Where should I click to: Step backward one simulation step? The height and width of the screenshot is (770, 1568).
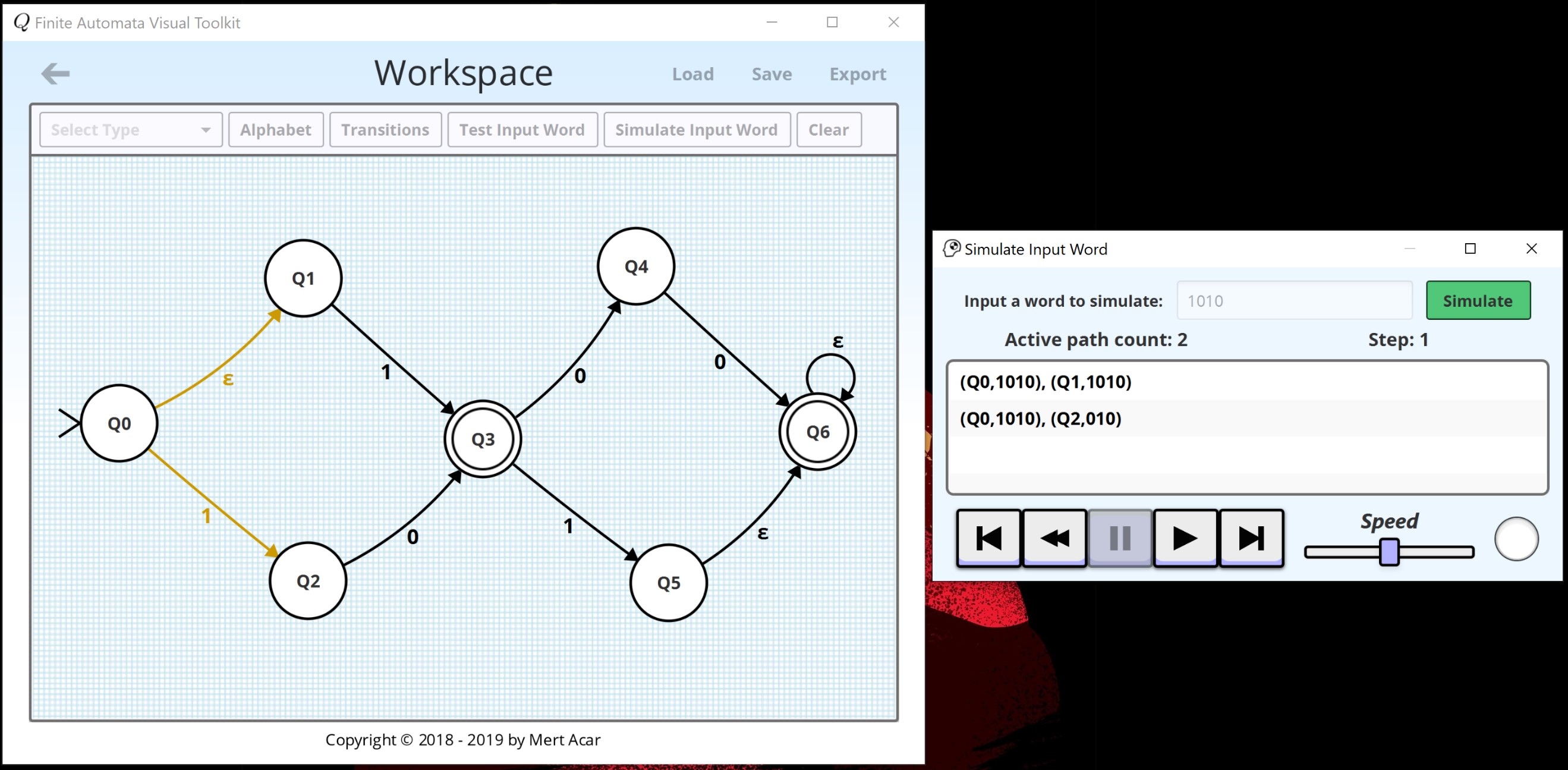point(1054,538)
